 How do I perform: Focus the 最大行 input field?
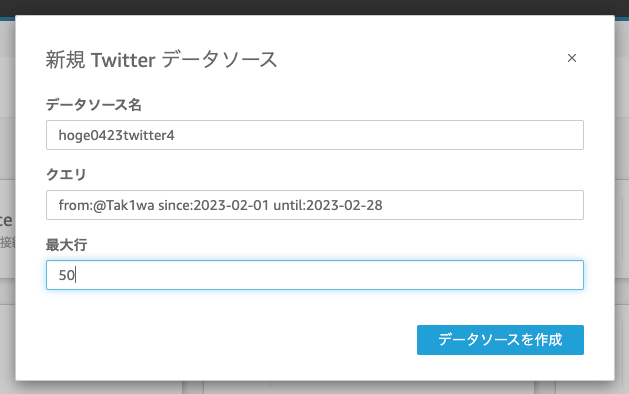click(x=315, y=275)
